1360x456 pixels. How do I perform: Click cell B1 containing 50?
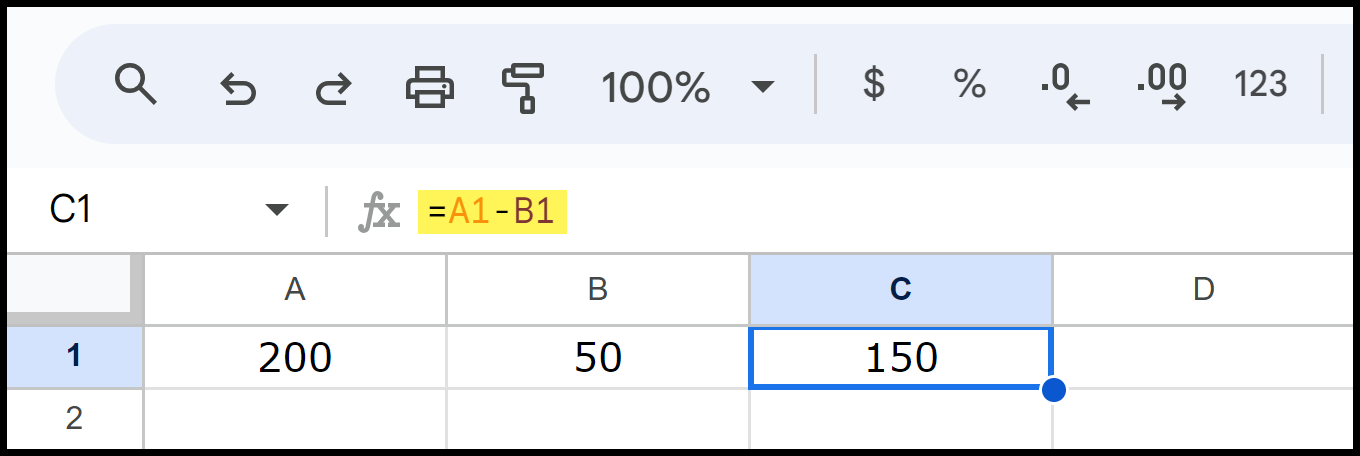598,357
